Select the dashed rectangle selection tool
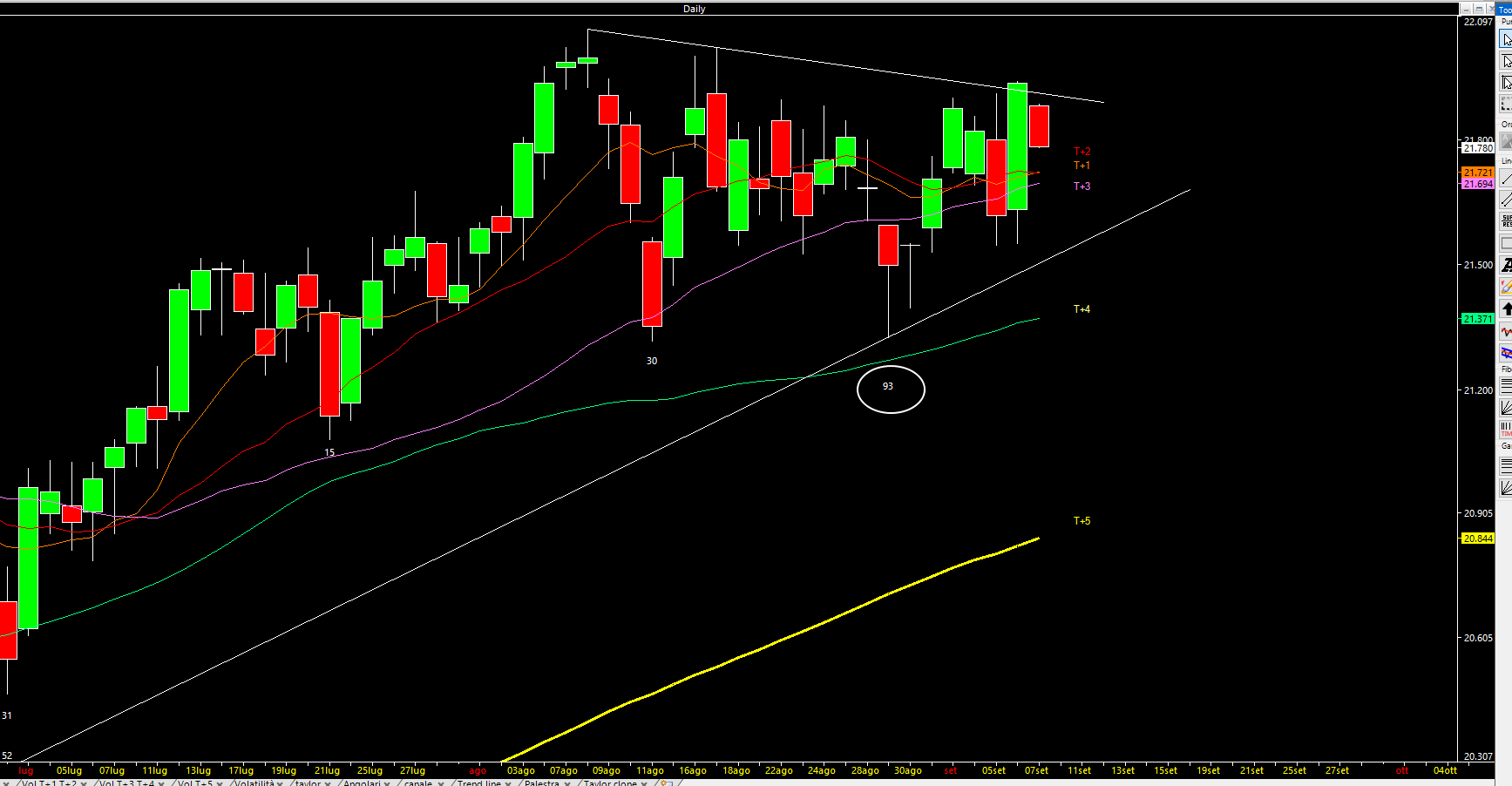Screen dimensions: 1512x786 pyautogui.click(x=1506, y=104)
